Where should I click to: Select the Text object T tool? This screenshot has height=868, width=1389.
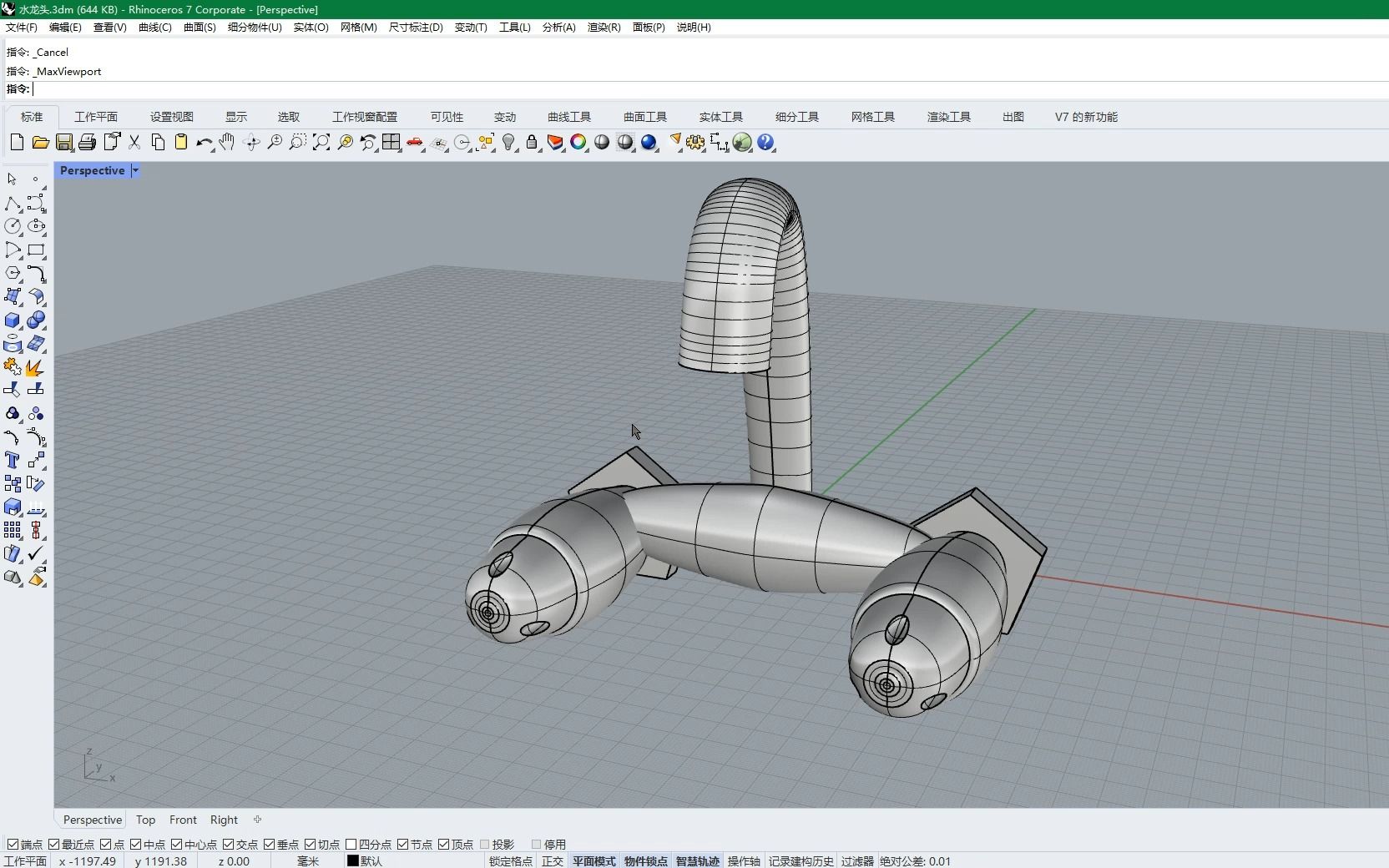point(13,461)
